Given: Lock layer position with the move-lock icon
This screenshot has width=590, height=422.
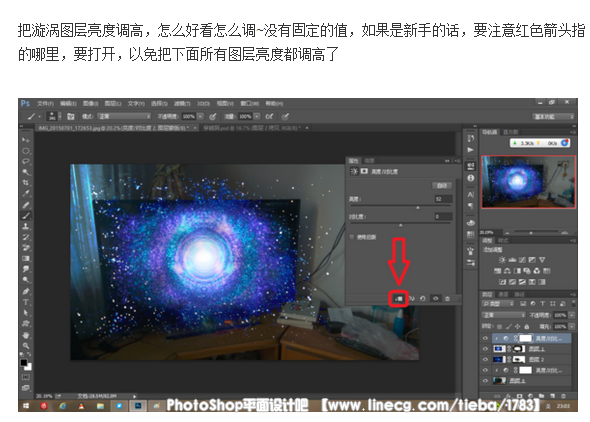Looking at the screenshot, I should pos(517,326).
